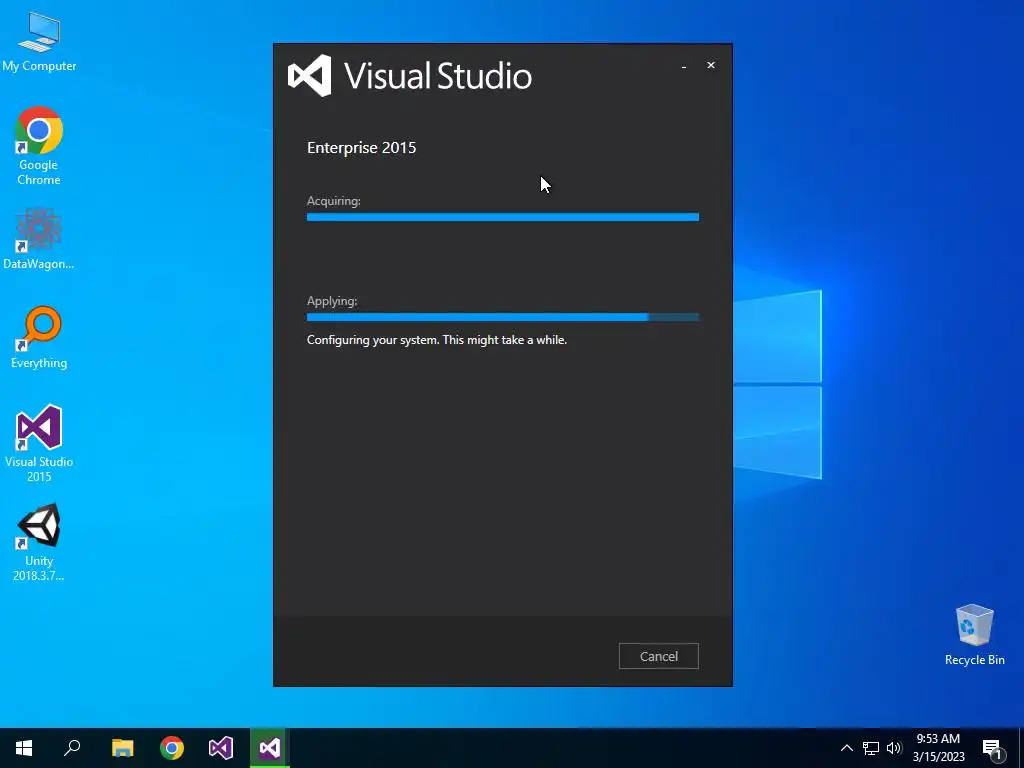Open network status tray icon
Image resolution: width=1024 pixels, height=768 pixels.
[x=871, y=748]
